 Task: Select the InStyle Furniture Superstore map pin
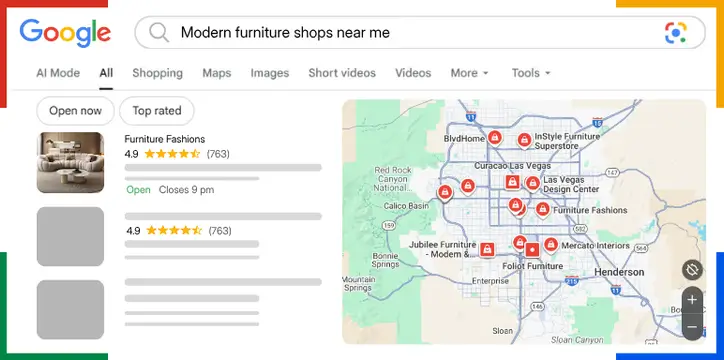click(524, 140)
